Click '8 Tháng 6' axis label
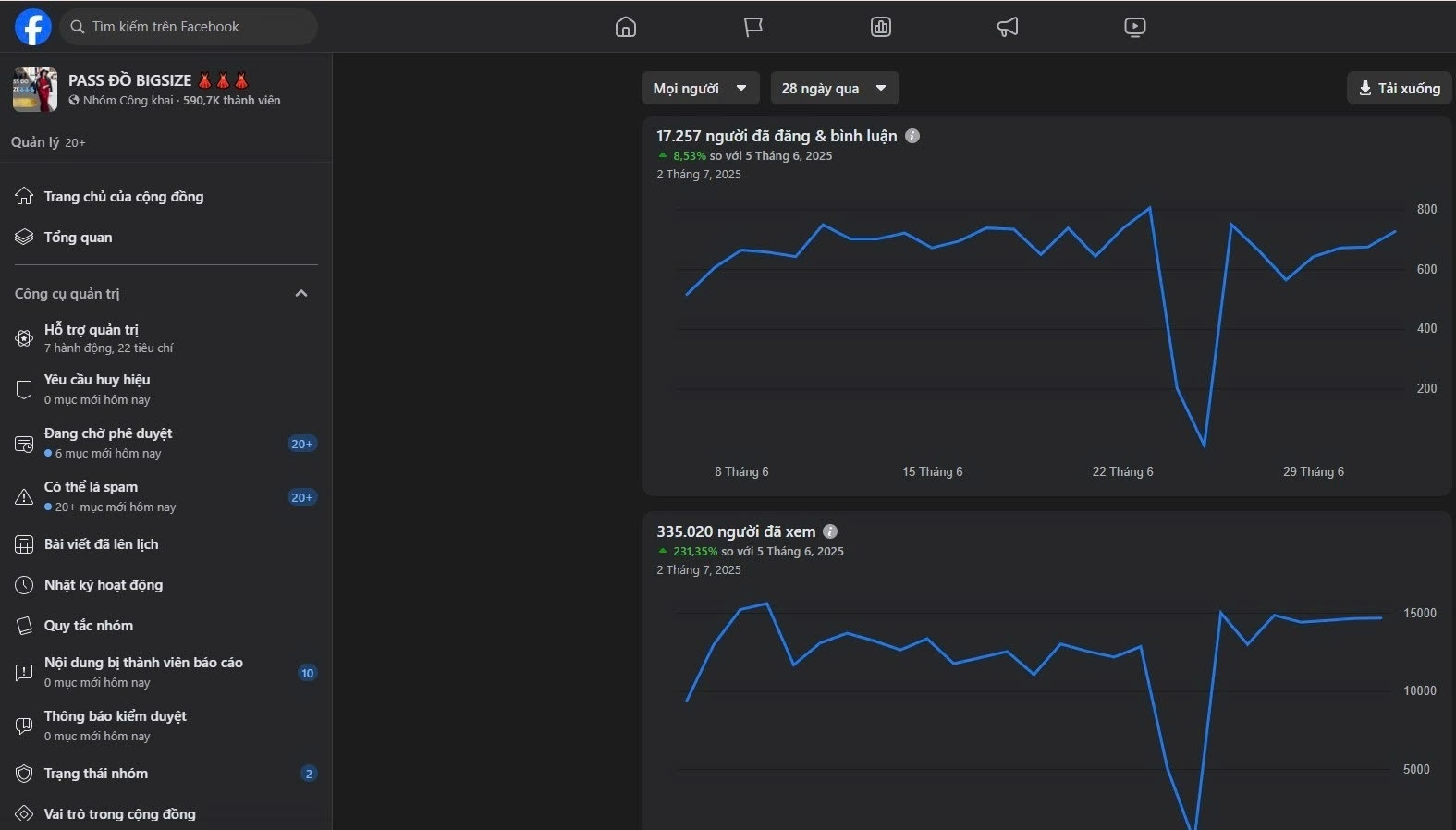This screenshot has height=830, width=1456. 741,471
